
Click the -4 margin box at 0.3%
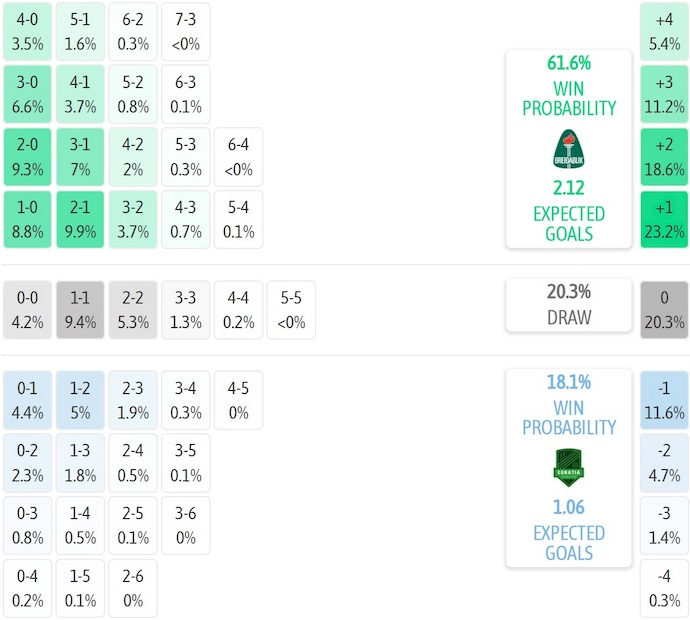(x=664, y=588)
